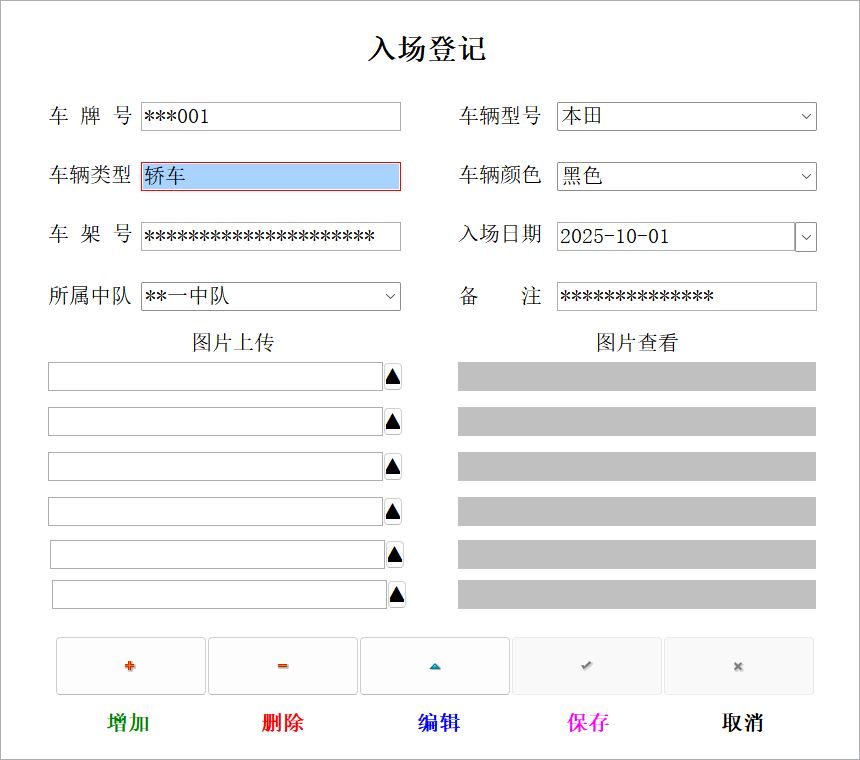The image size is (860, 760).
Task: Expand the 所属中队 dropdown
Action: pyautogui.click(x=390, y=296)
